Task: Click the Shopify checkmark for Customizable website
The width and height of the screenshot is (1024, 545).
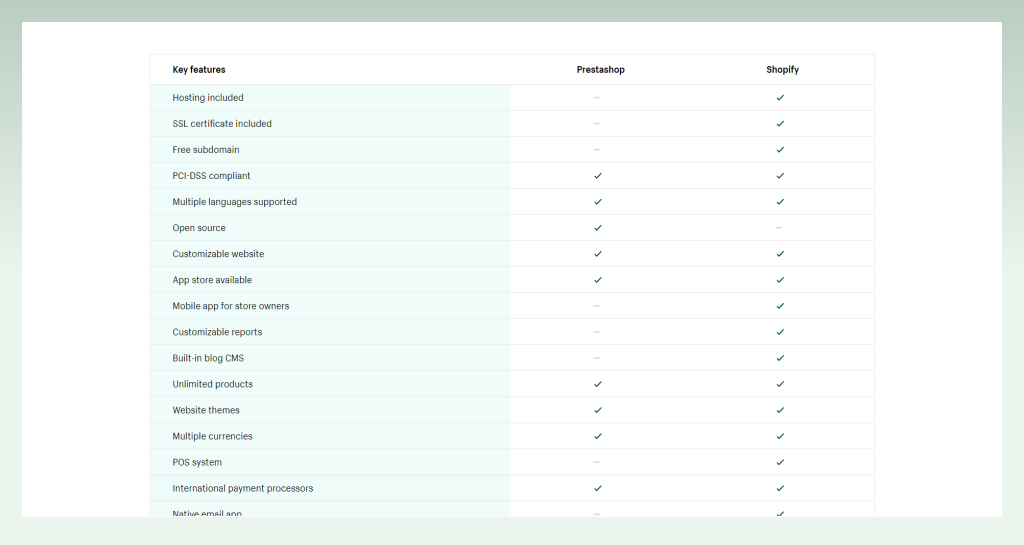Action: point(780,254)
